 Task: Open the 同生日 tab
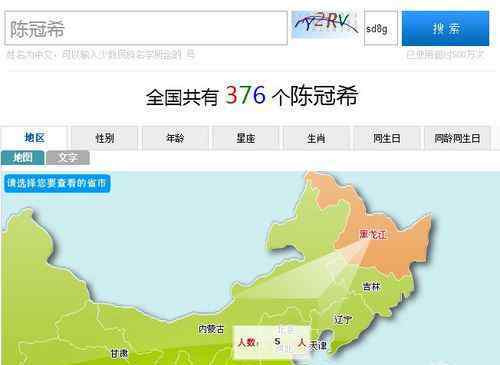click(387, 138)
